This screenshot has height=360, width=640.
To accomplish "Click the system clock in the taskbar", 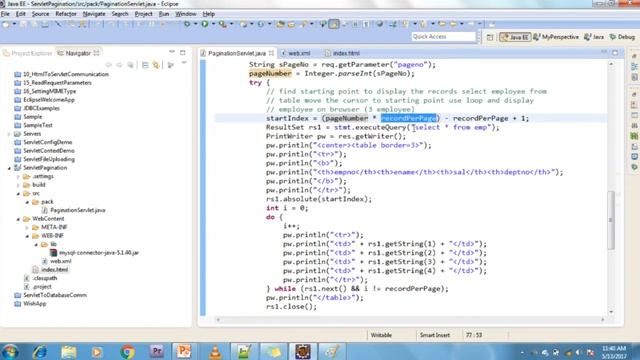I will (x=614, y=352).
